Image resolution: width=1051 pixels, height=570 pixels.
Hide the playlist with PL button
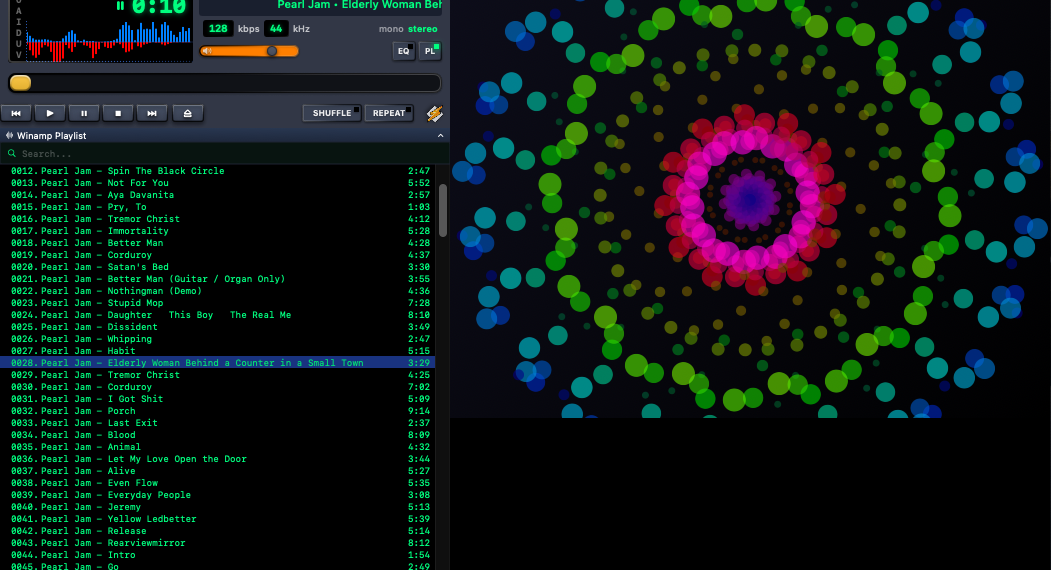430,51
